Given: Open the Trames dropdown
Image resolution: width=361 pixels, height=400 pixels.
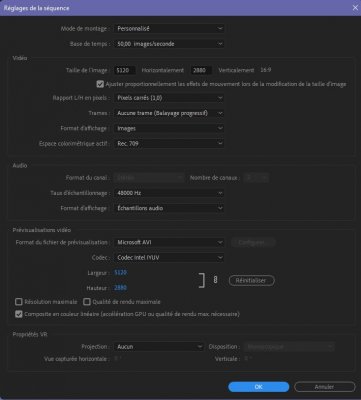Looking at the screenshot, I should click(169, 113).
